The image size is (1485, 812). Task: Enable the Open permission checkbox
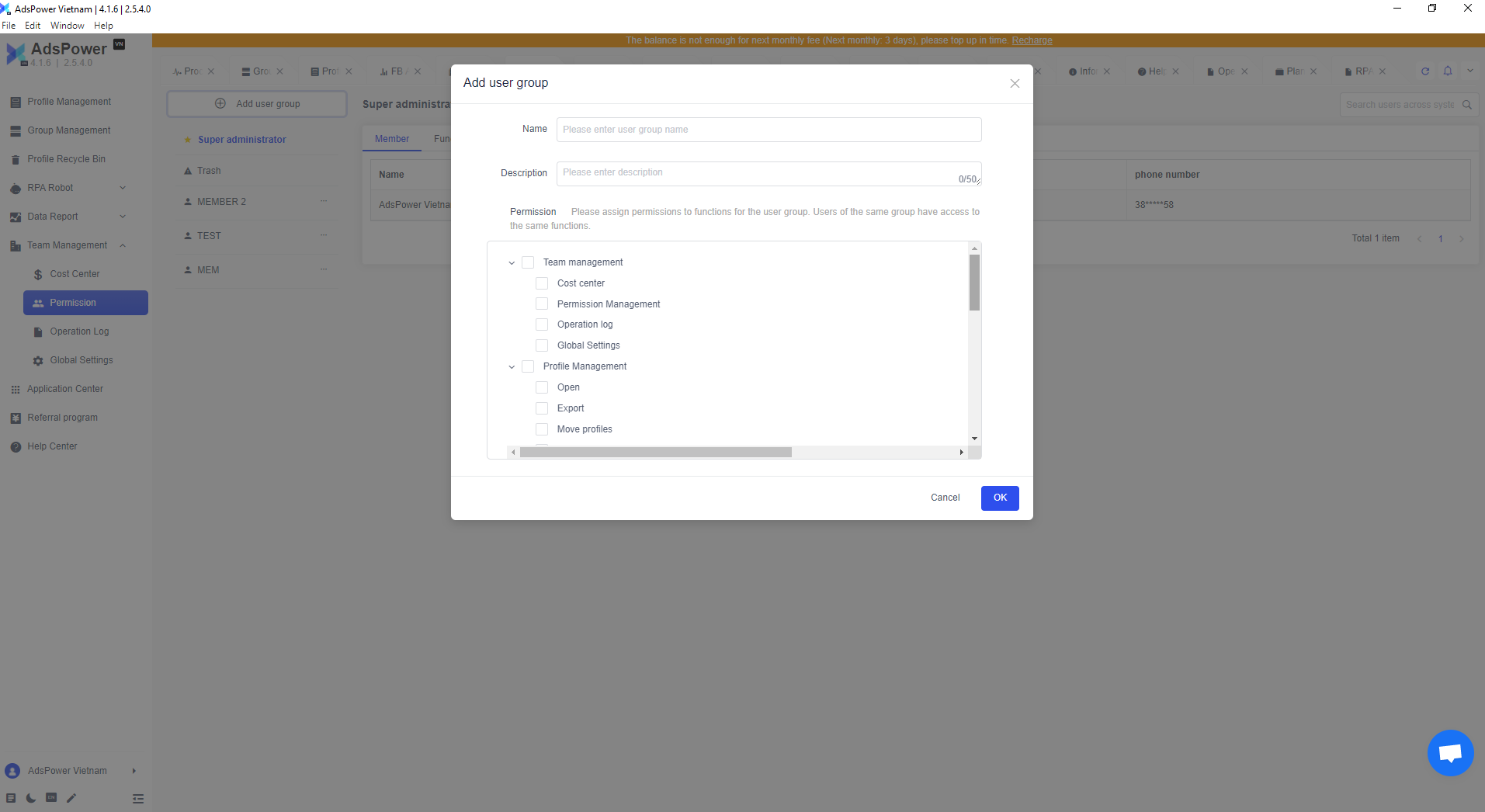click(x=542, y=387)
